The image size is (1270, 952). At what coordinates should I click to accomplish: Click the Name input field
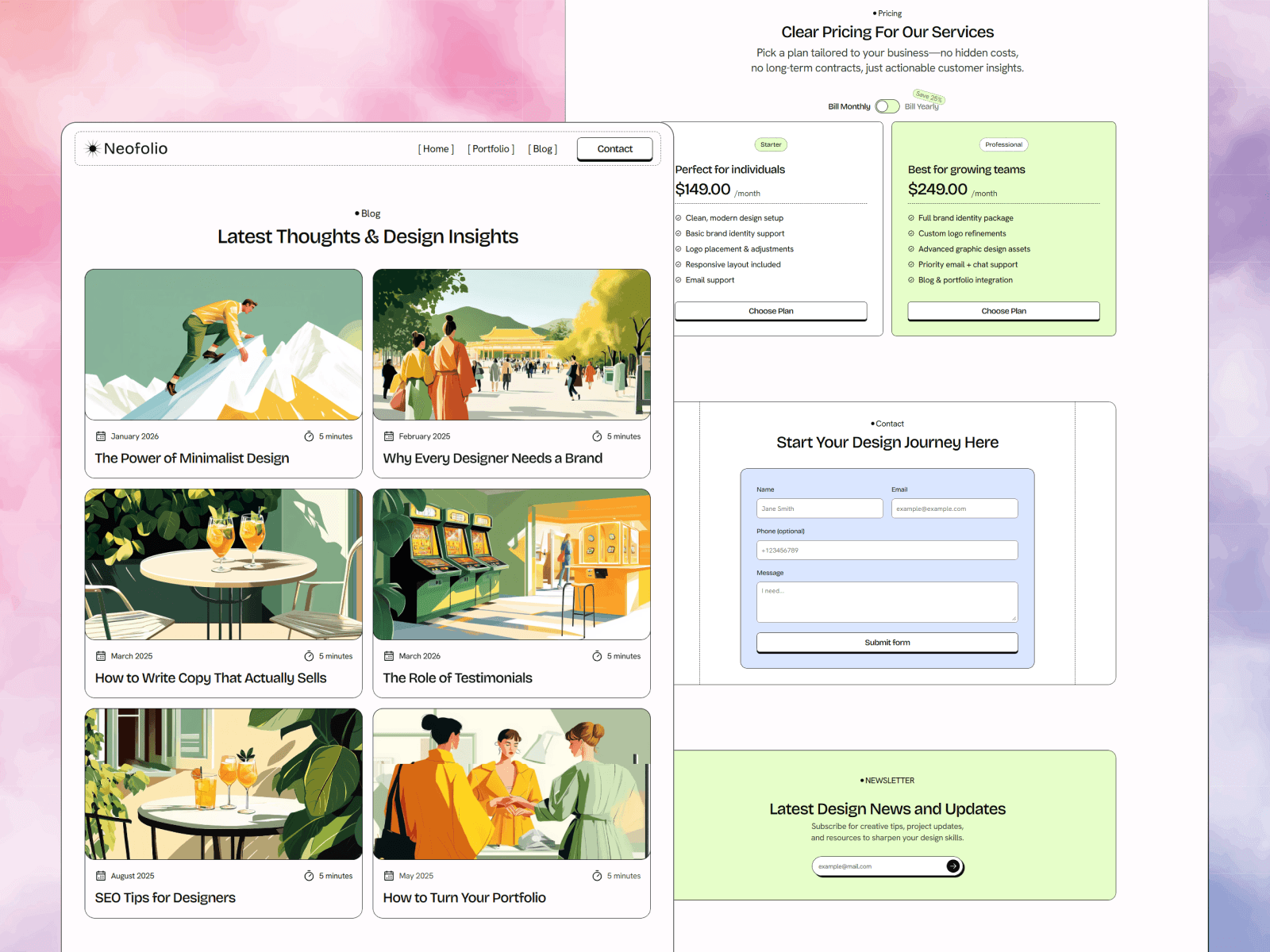coord(820,509)
